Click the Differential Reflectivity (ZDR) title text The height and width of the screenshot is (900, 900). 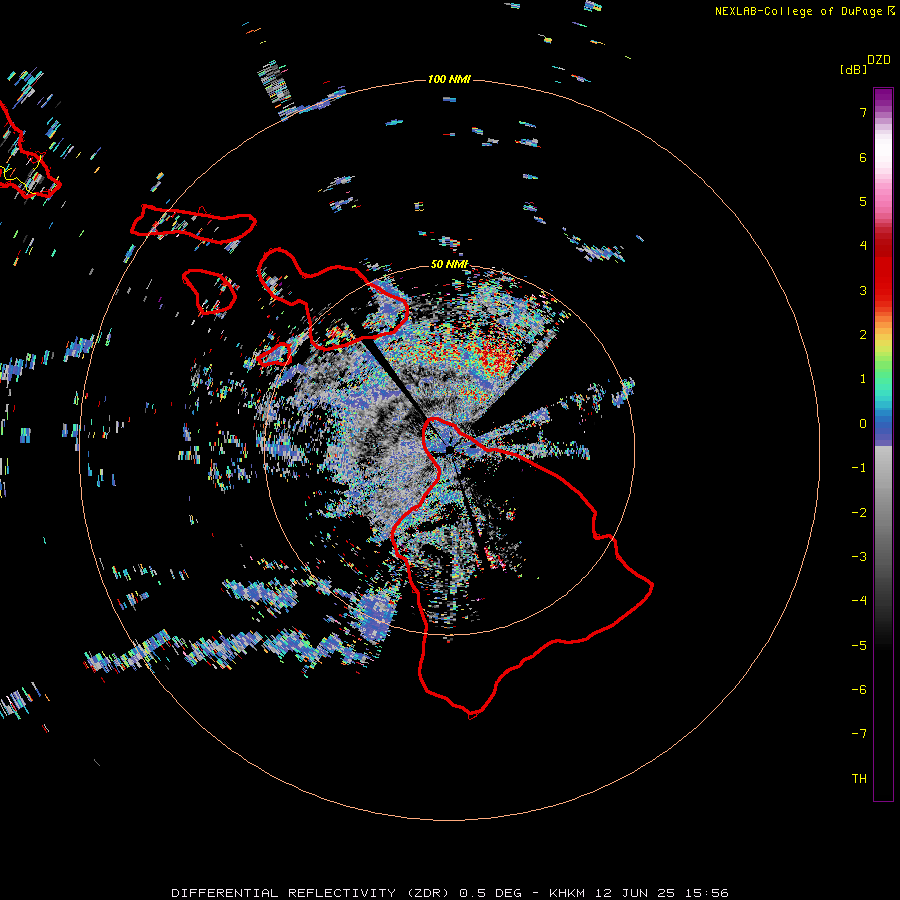(x=312, y=893)
